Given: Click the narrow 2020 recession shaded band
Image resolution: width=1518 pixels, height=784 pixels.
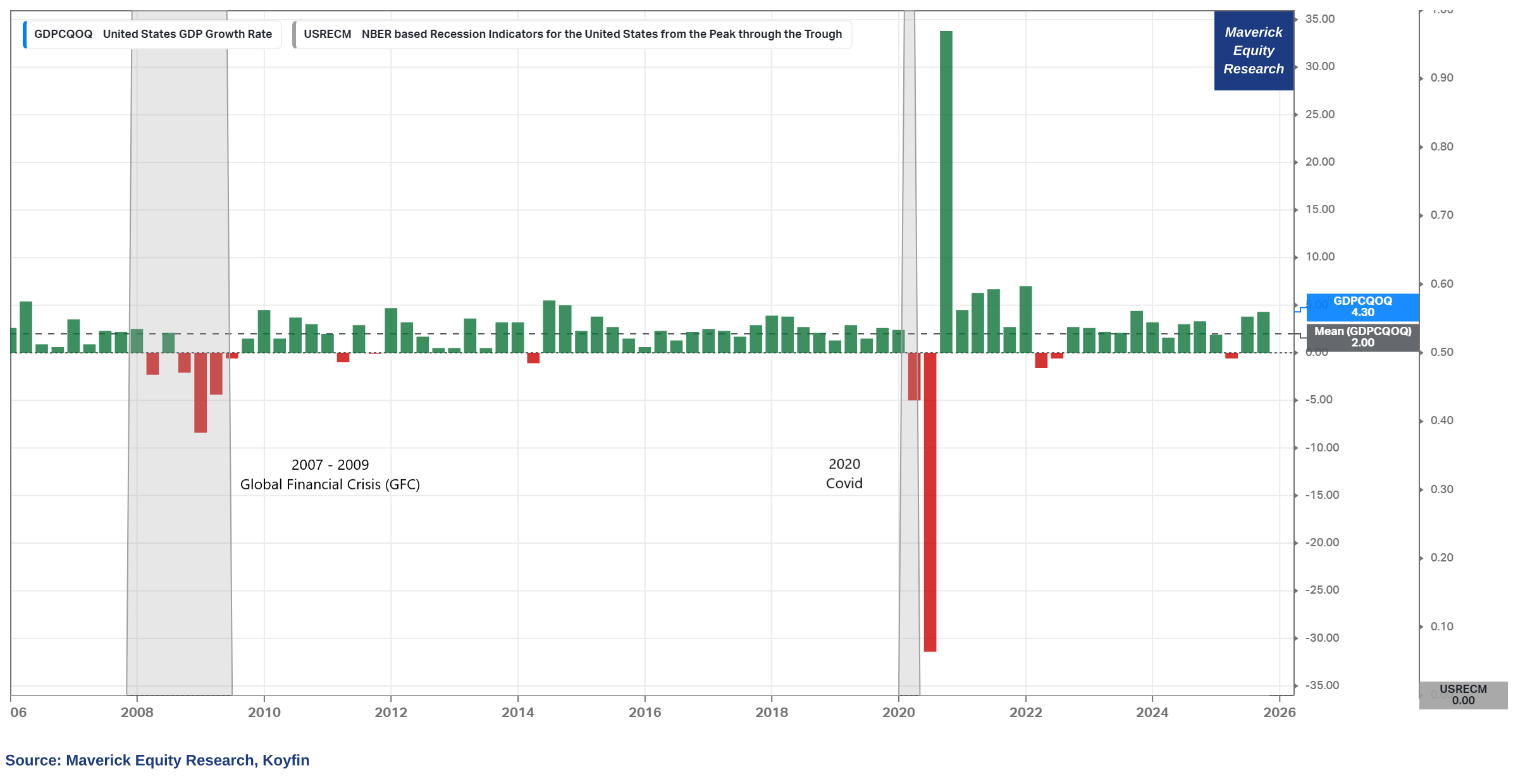Looking at the screenshot, I should click(908, 190).
